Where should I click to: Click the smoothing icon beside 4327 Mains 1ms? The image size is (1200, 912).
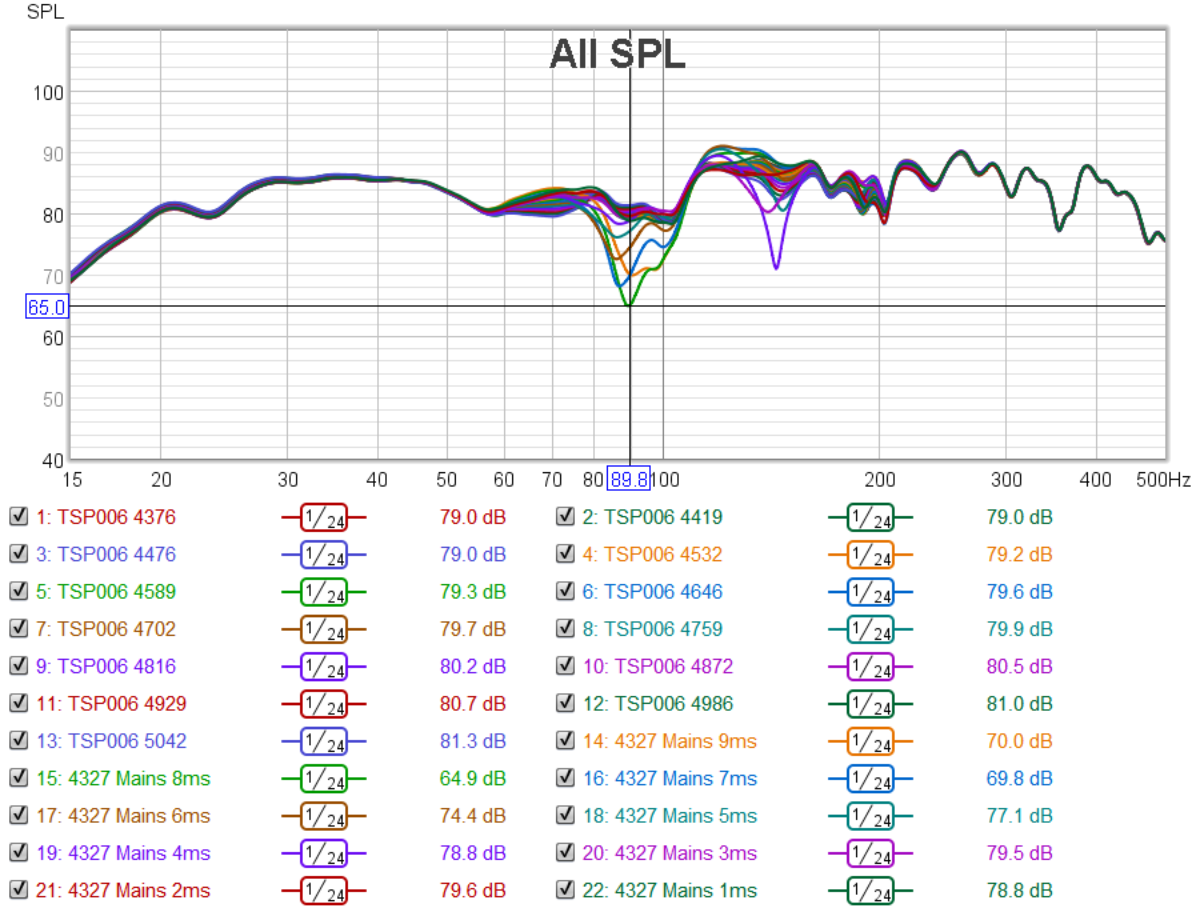870,890
